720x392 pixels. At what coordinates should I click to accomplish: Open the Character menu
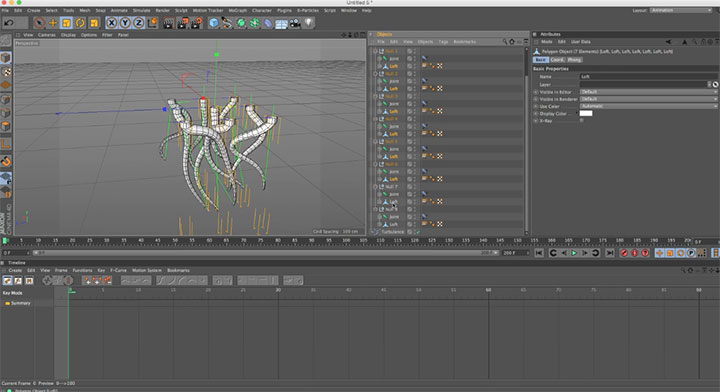coord(262,10)
